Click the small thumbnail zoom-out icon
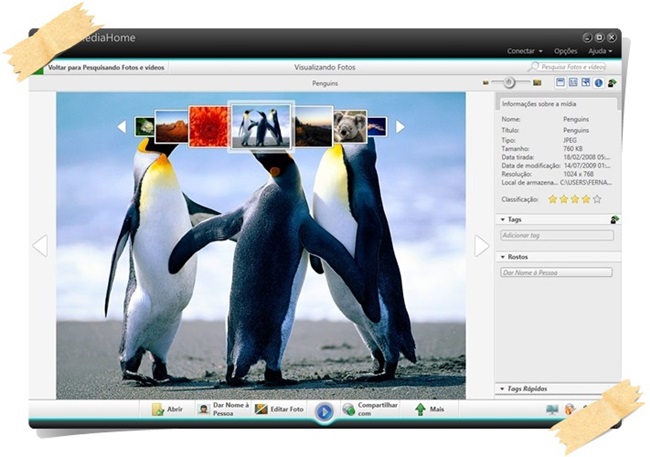The width and height of the screenshot is (650, 457). click(x=486, y=83)
